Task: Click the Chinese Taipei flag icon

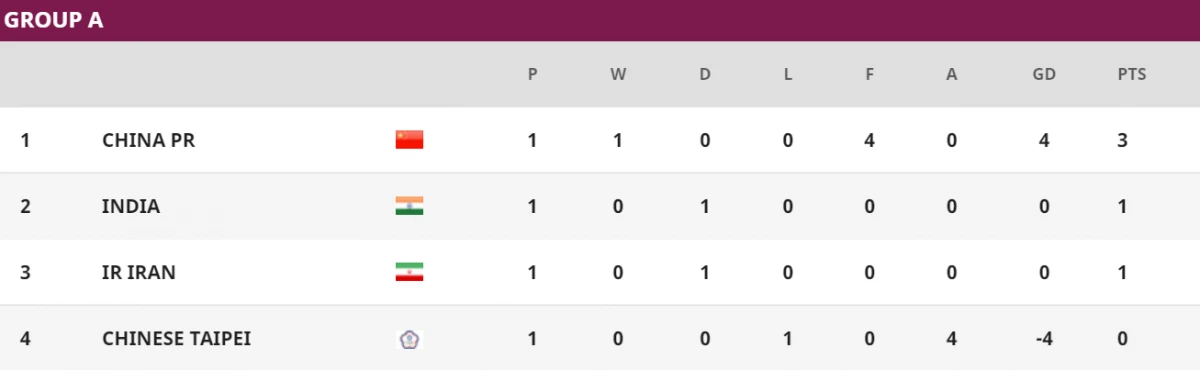Action: [409, 339]
